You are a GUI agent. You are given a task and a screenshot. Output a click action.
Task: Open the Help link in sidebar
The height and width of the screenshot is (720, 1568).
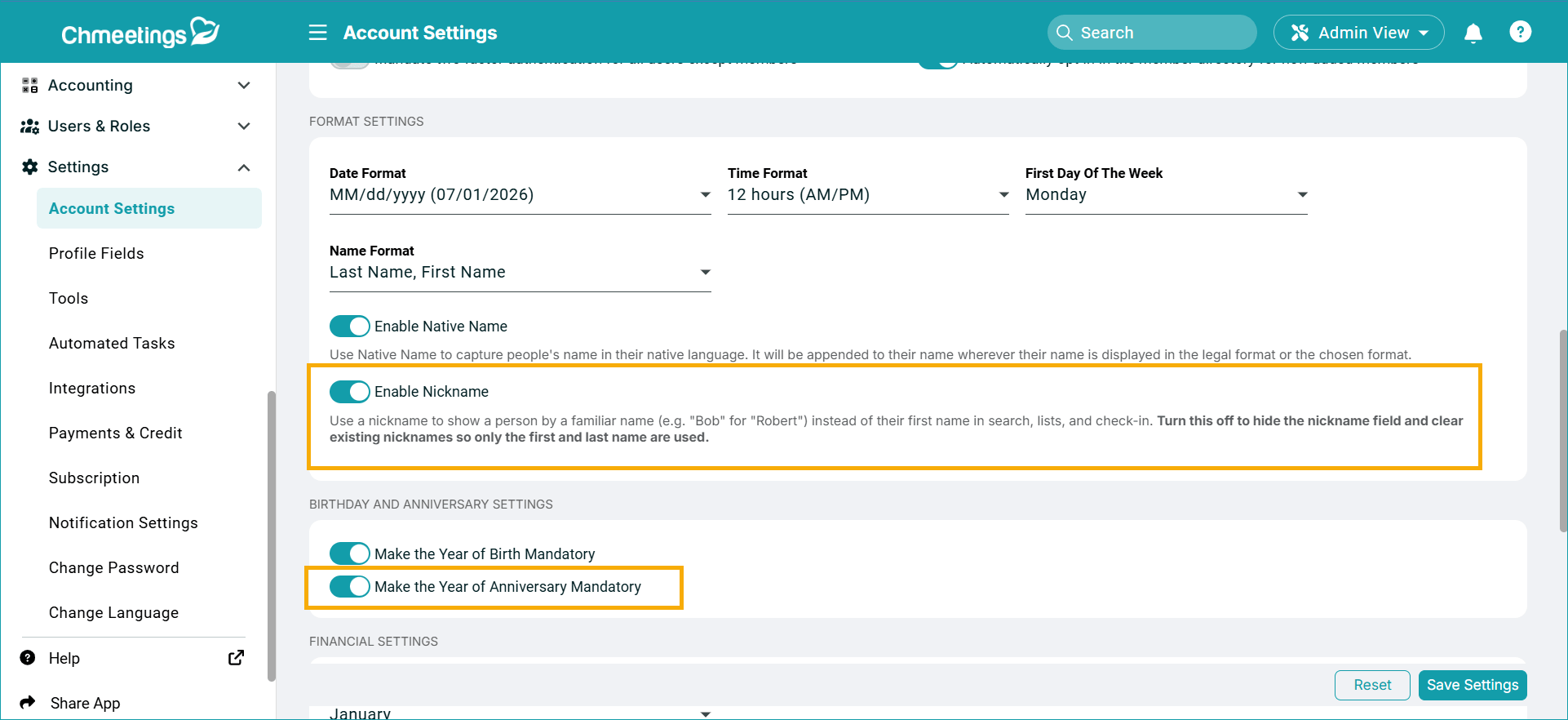[64, 658]
